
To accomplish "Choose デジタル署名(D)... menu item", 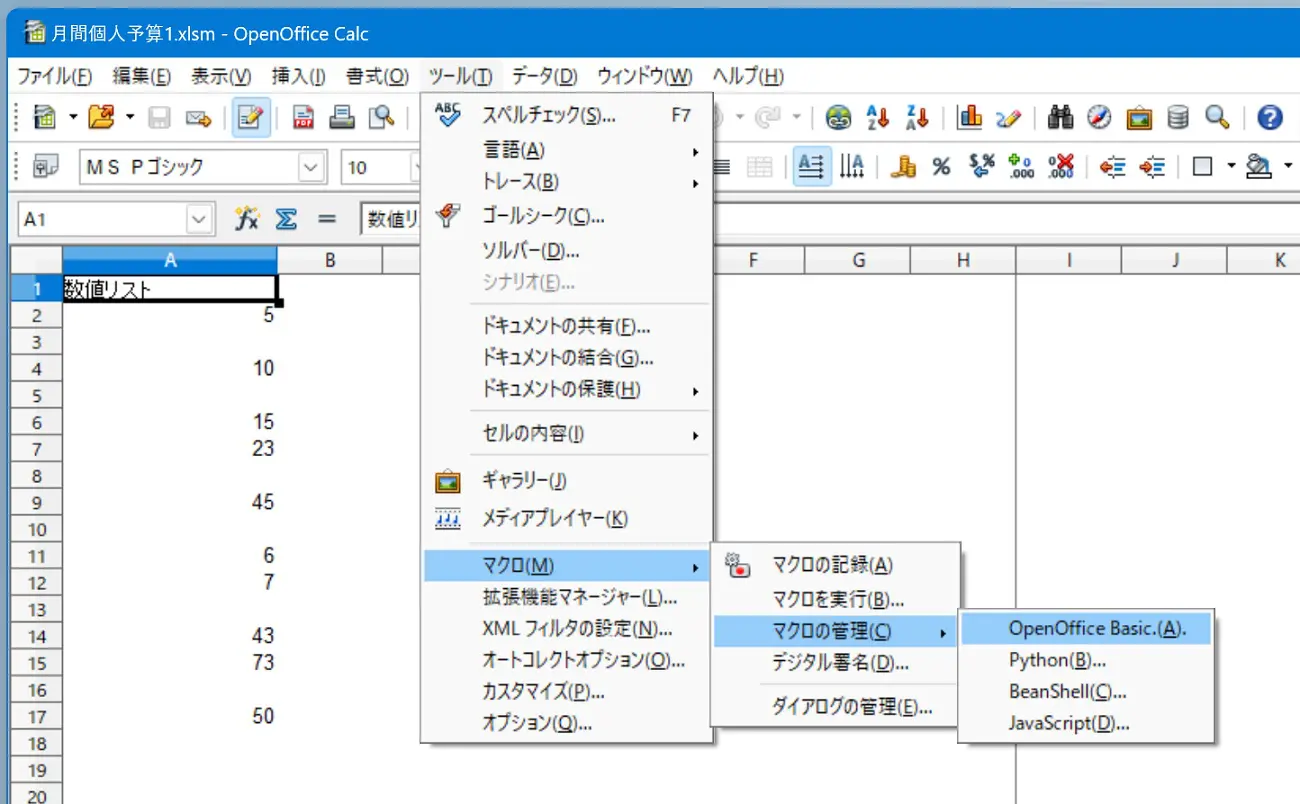I will tap(835, 662).
